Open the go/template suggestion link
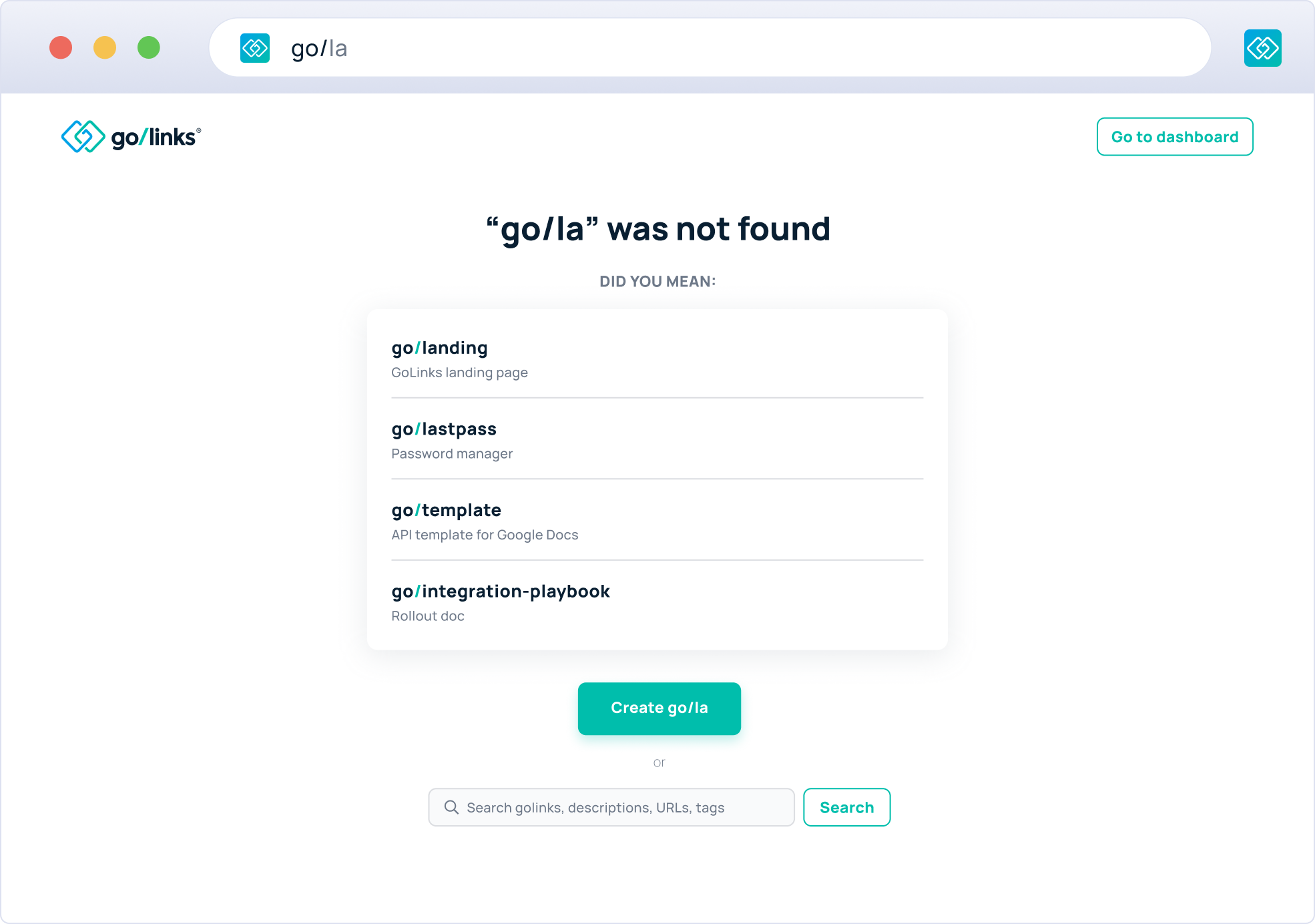This screenshot has height=924, width=1315. 446,509
